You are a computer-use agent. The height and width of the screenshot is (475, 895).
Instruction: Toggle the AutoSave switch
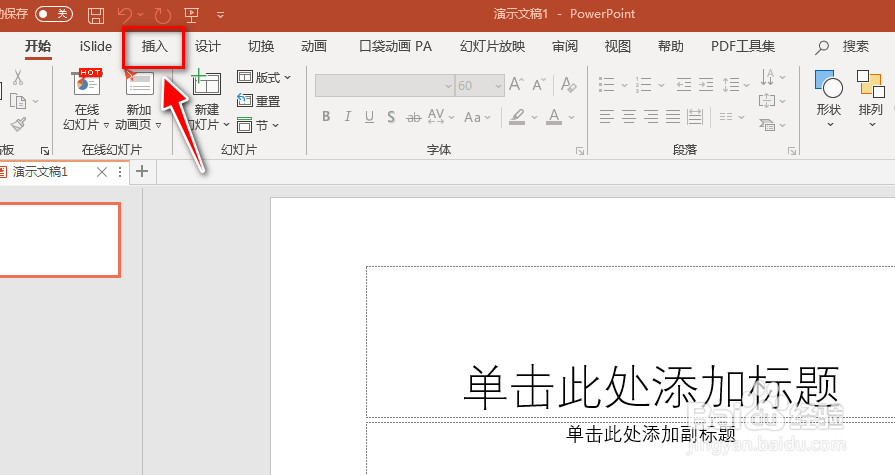[x=54, y=14]
